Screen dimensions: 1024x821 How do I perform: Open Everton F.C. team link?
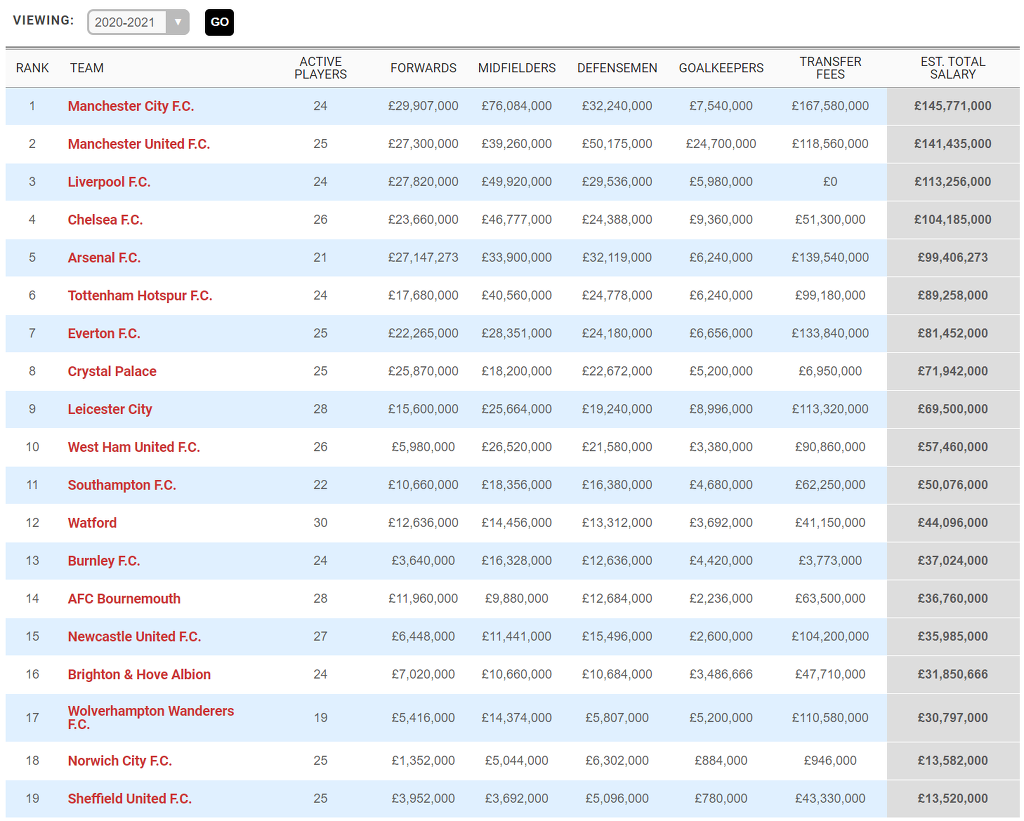104,333
